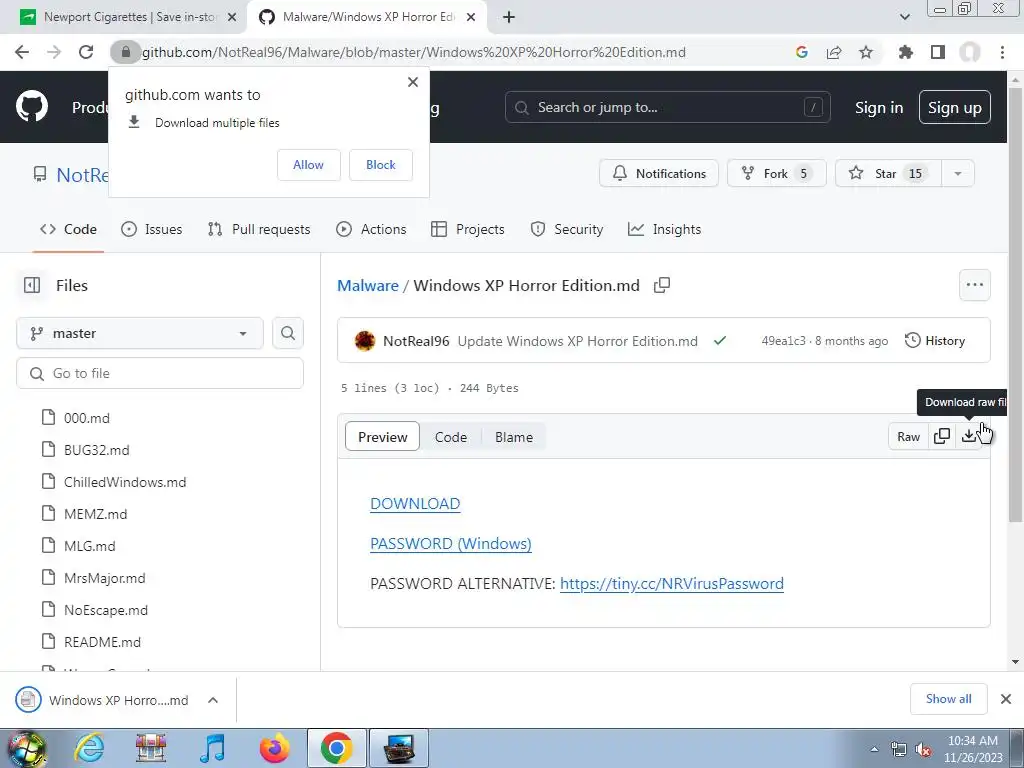This screenshot has width=1024, height=768.
Task: Toggle the Chrome side panel icon
Action: [x=938, y=52]
